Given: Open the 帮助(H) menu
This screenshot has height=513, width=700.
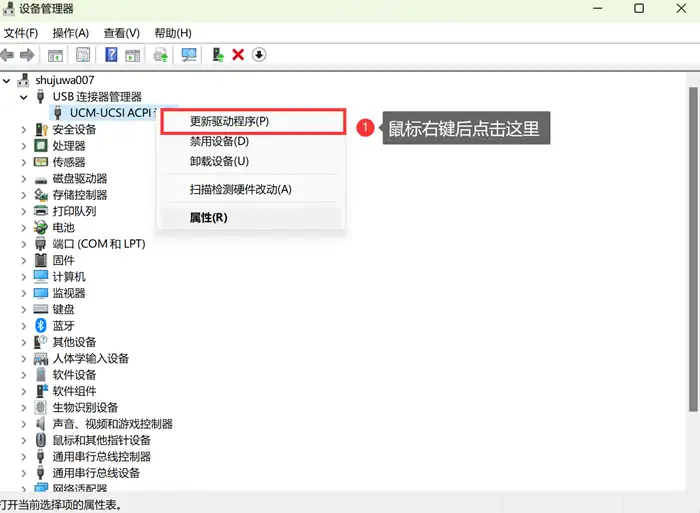Looking at the screenshot, I should click(173, 33).
